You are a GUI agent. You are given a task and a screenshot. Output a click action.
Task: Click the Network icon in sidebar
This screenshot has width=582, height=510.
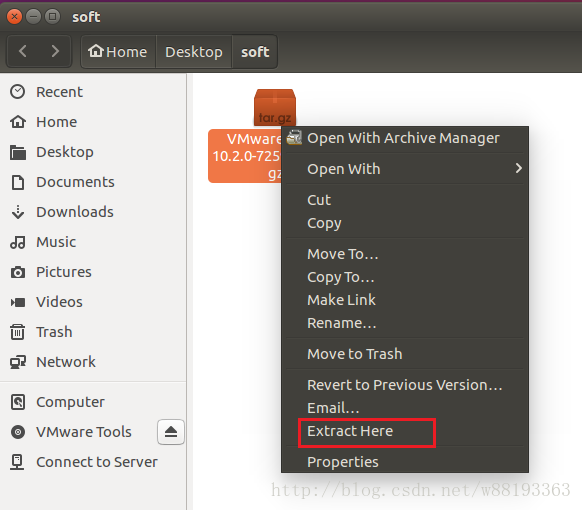[17, 362]
